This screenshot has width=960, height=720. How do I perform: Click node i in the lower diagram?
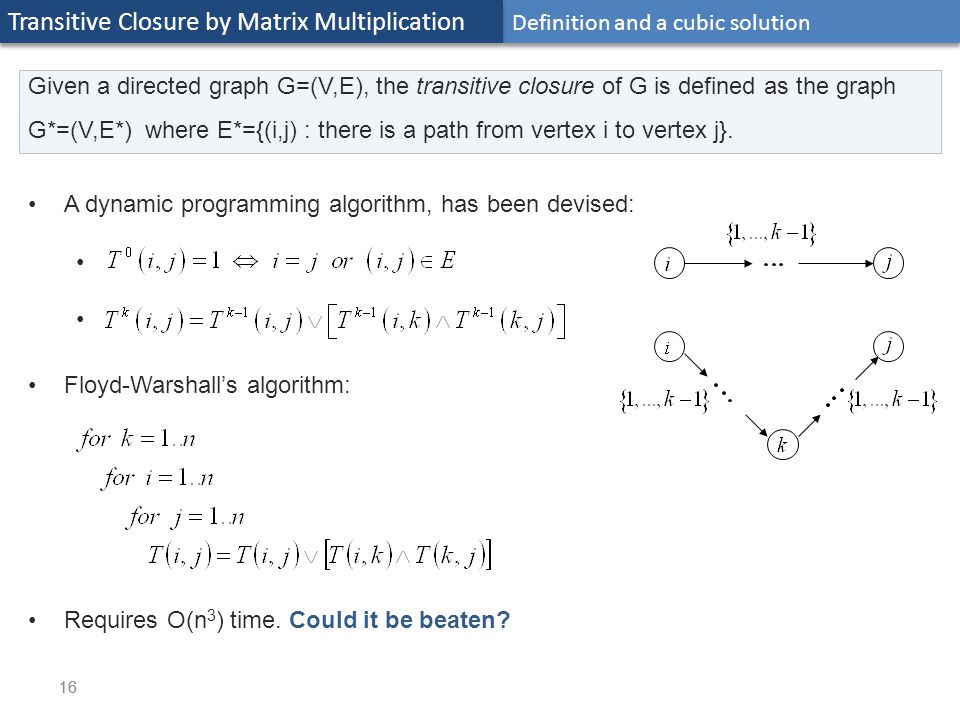pyautogui.click(x=669, y=347)
